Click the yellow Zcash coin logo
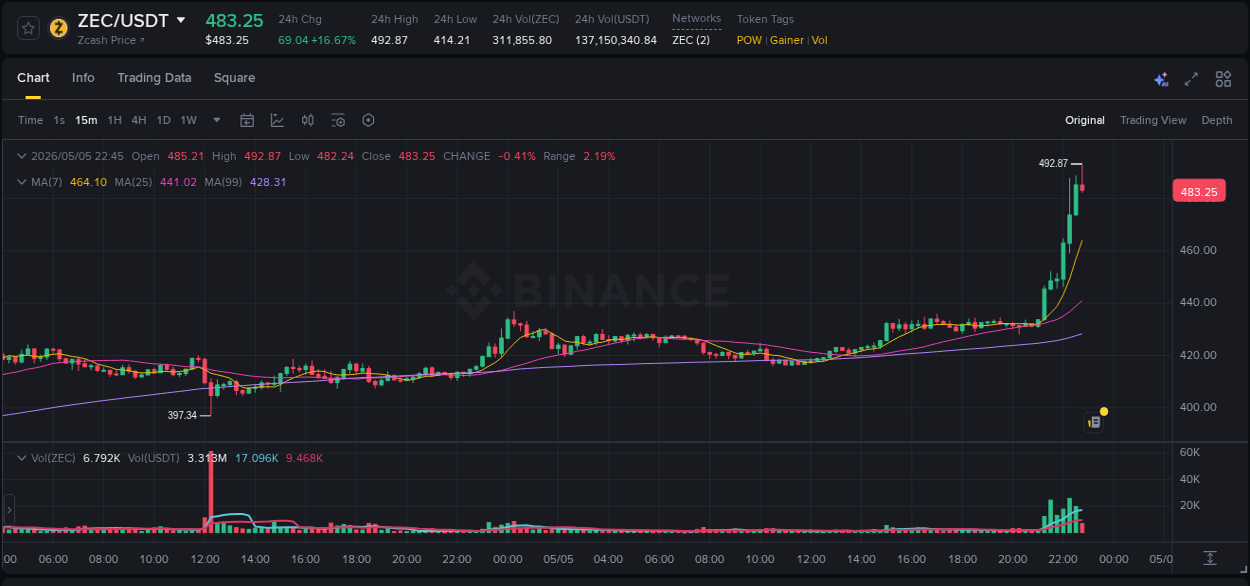Screen dimensions: 1250x586 point(59,28)
